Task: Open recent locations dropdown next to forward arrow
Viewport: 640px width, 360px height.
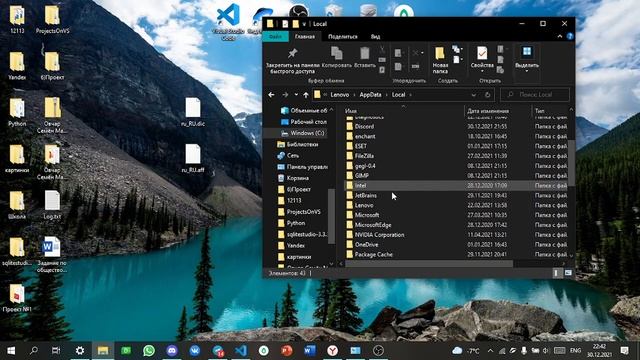Action: pos(296,95)
